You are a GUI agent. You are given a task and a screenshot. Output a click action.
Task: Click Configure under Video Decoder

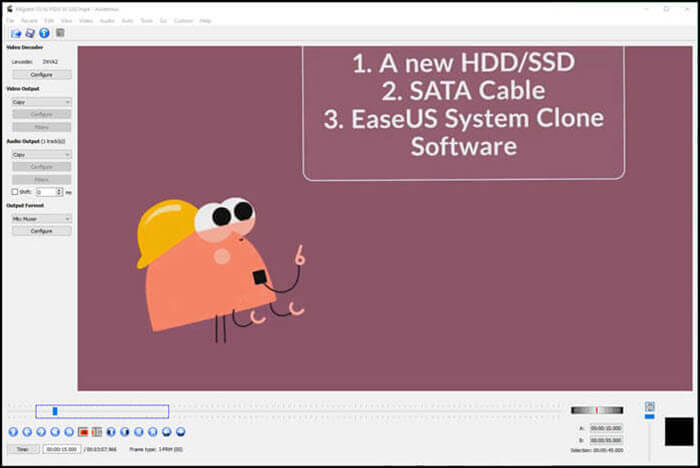point(42,75)
